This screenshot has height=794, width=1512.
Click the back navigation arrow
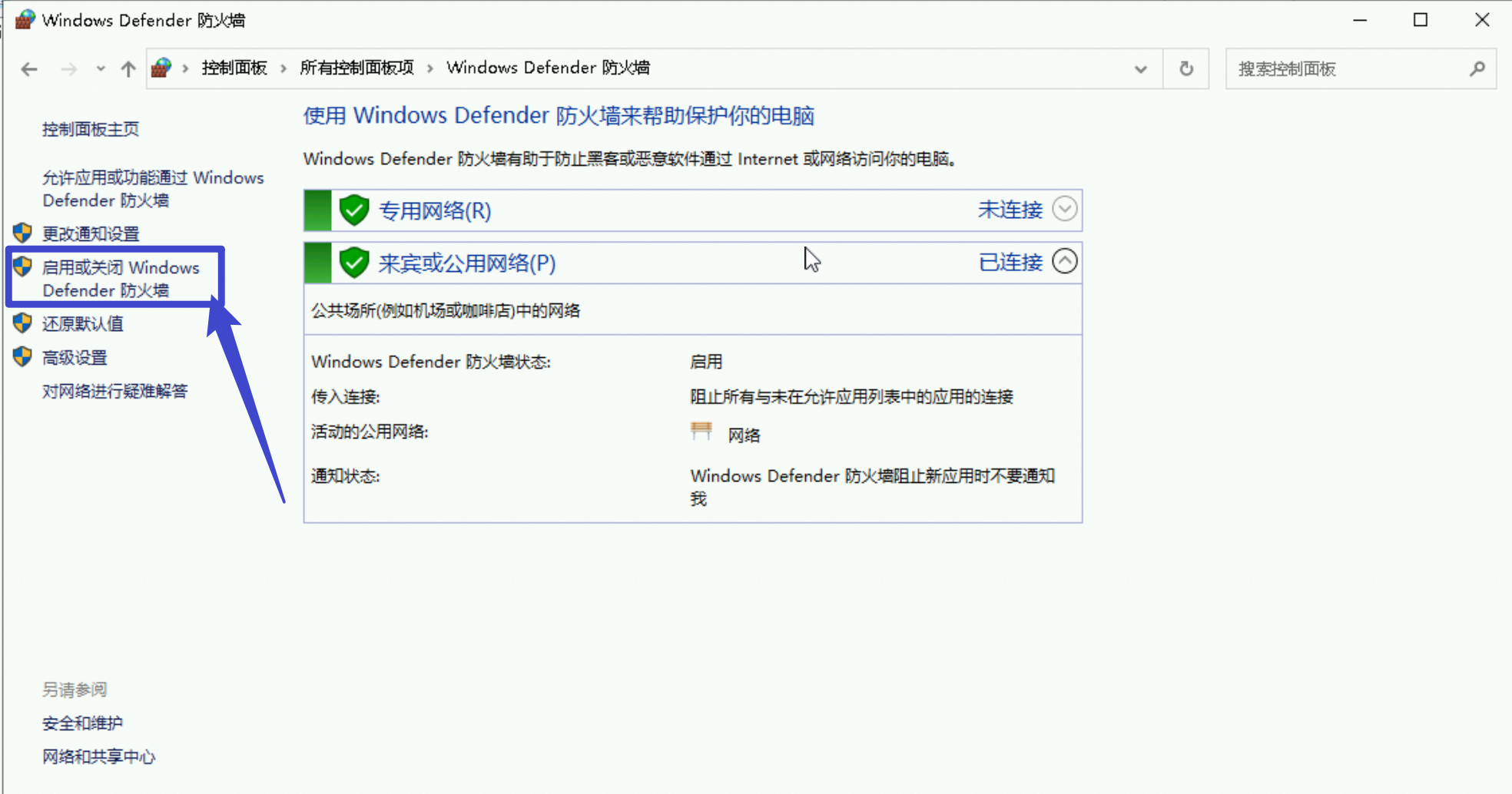(x=29, y=69)
